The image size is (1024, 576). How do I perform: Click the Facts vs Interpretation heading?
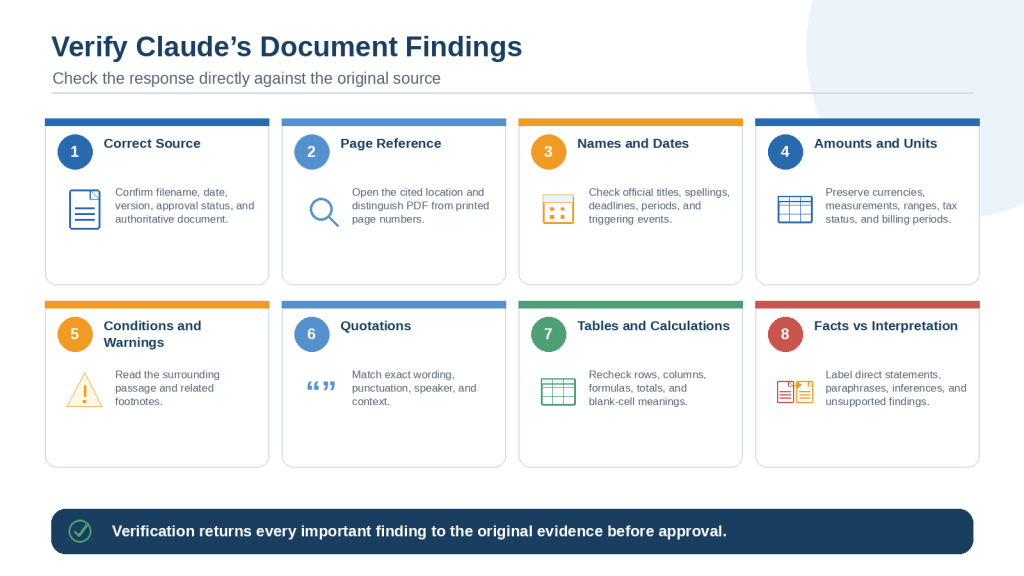coord(886,326)
